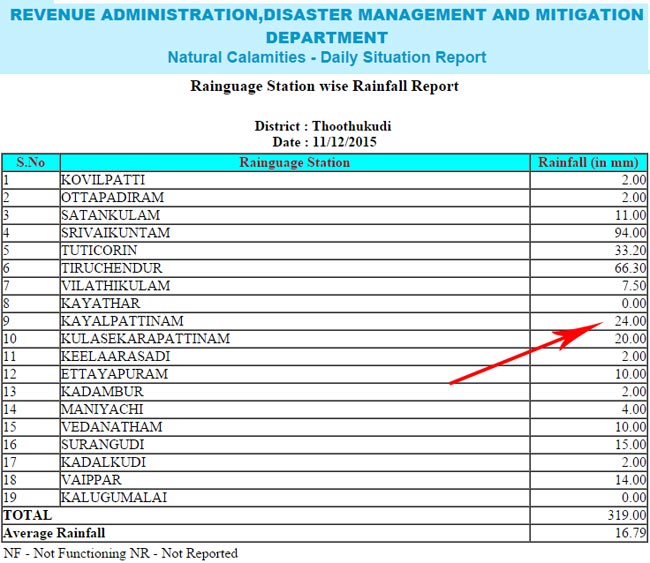Select the VAIPPAR station cell

pos(295,480)
